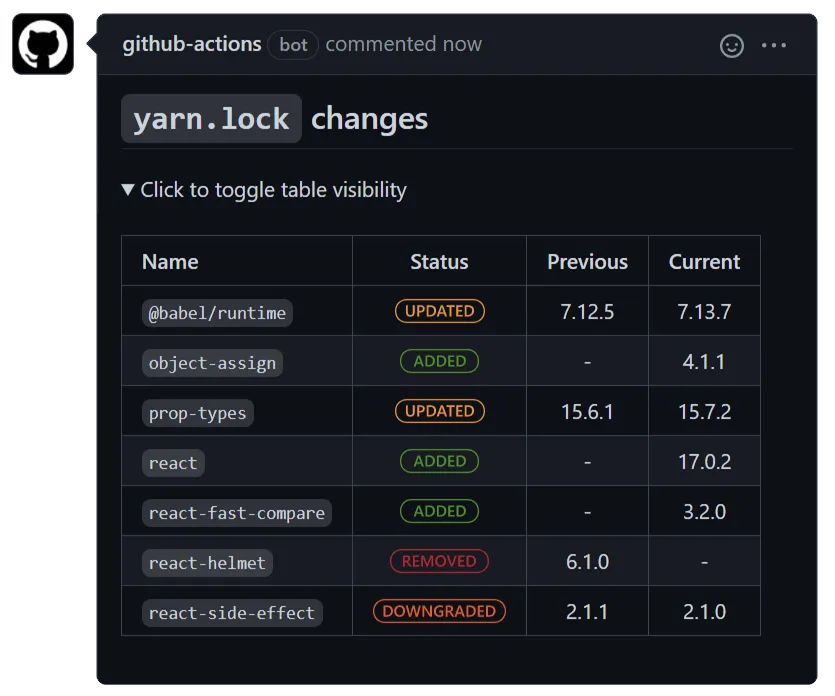Click the bot label badge
This screenshot has height=696, width=835.
[x=293, y=45]
